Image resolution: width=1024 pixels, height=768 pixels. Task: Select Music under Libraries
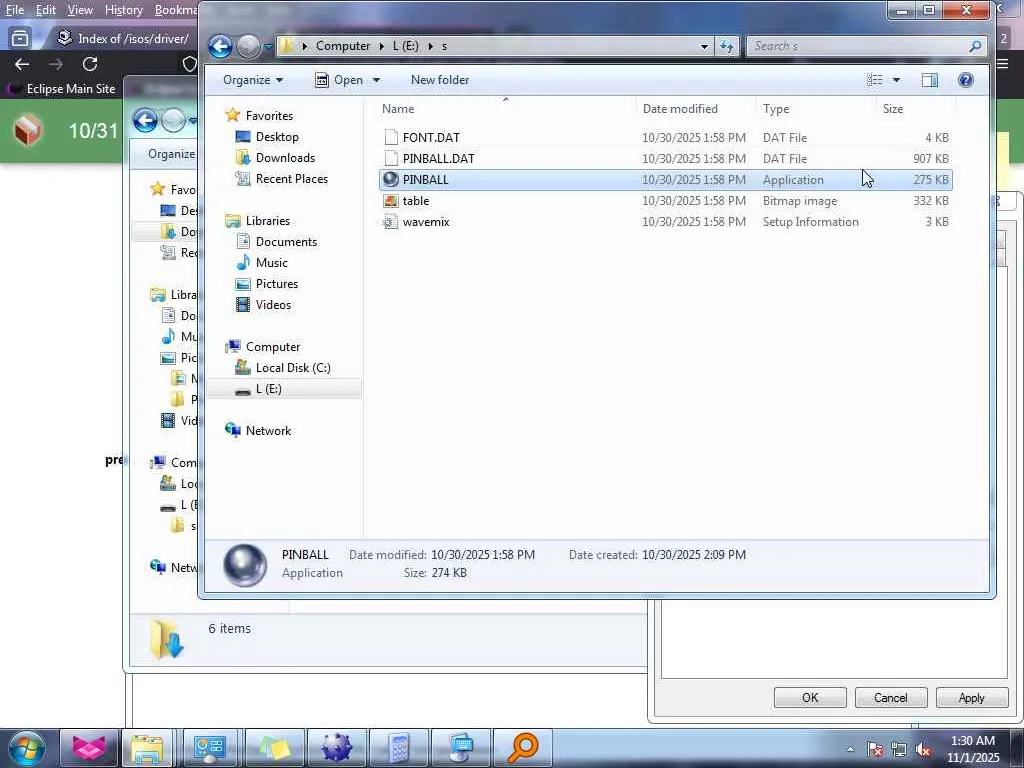pyautogui.click(x=271, y=263)
